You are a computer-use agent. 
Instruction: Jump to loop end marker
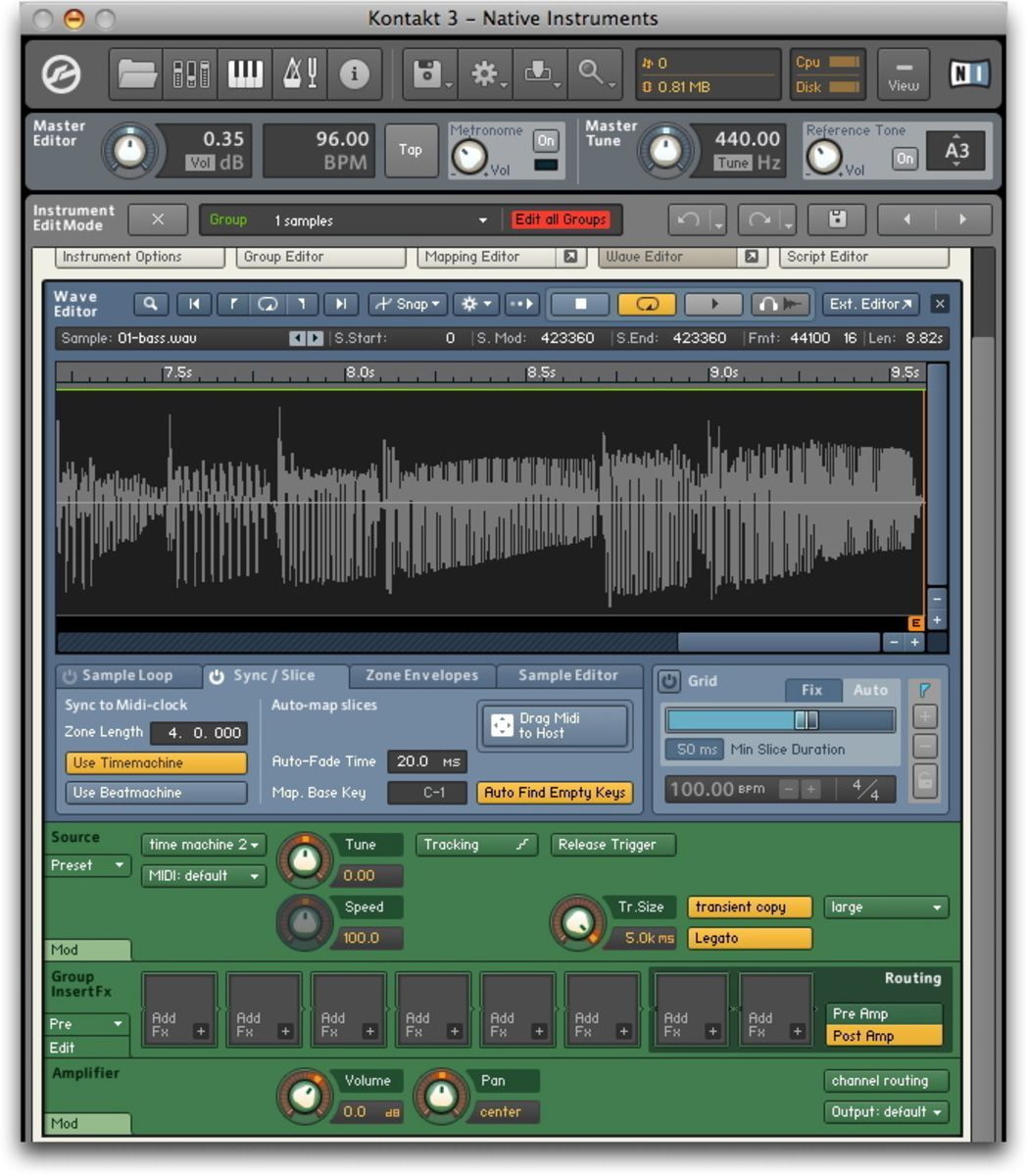[302, 304]
